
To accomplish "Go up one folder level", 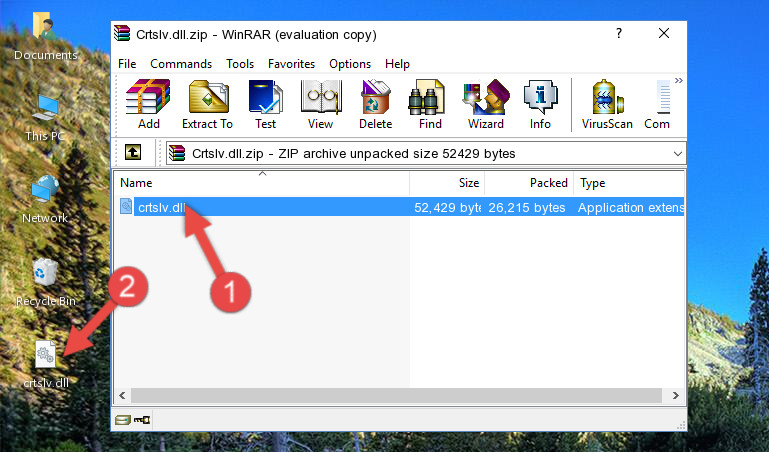I will pos(133,152).
